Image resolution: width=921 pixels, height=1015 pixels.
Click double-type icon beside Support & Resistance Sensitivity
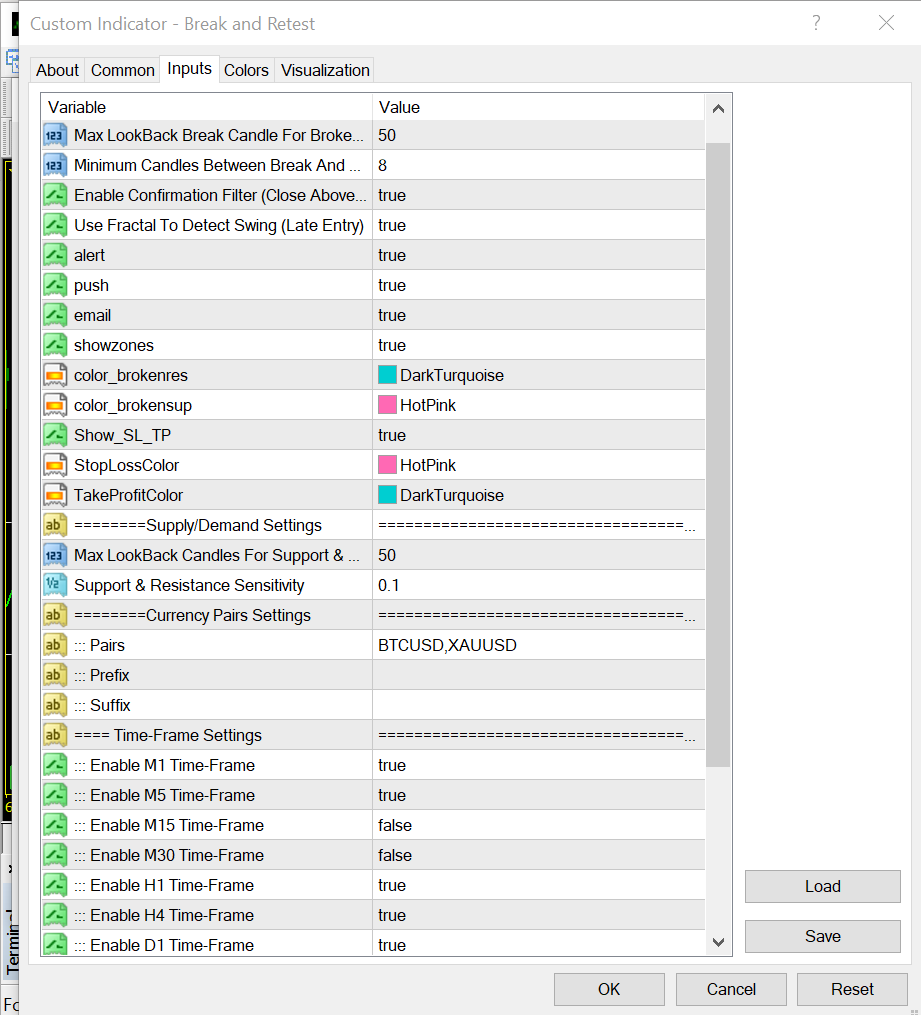[x=55, y=585]
